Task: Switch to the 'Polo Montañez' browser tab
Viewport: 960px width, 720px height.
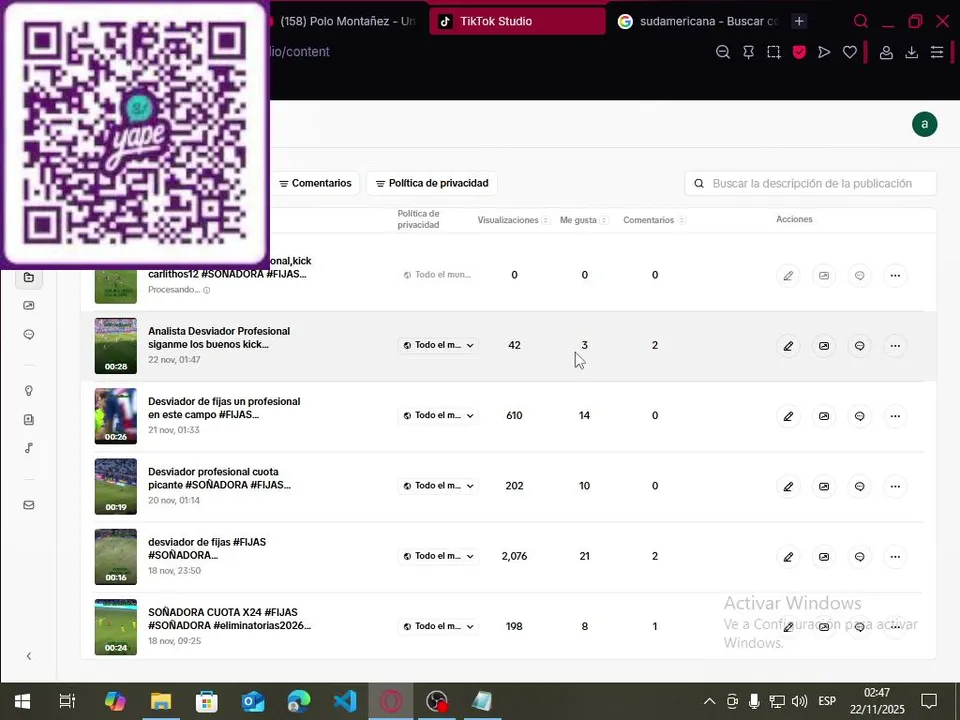Action: click(346, 21)
